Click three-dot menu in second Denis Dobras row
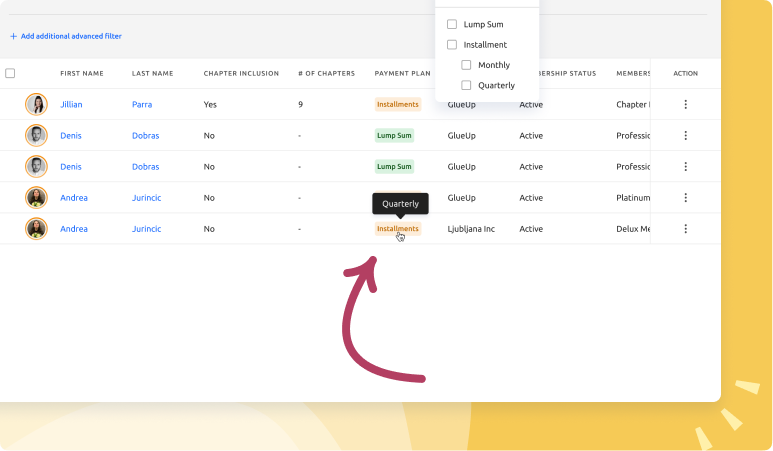773x451 pixels. (x=685, y=166)
